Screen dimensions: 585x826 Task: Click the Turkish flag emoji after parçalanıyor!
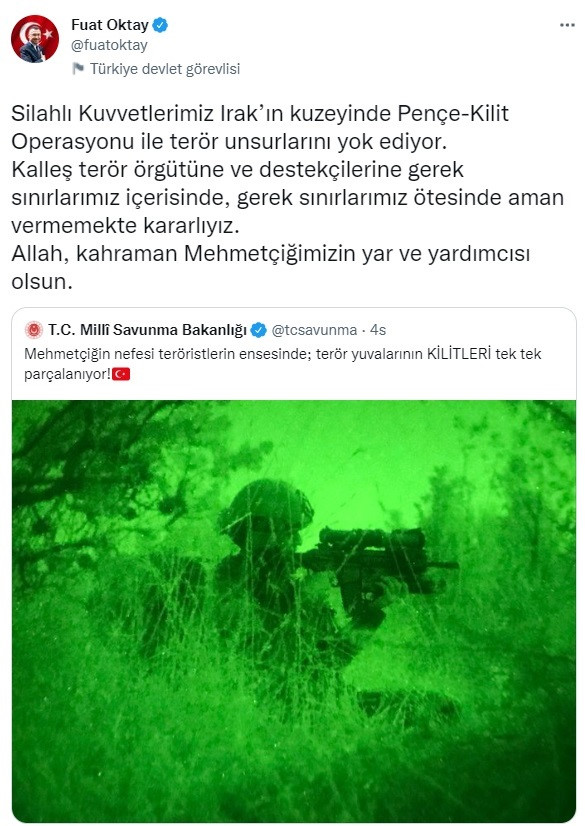pos(121,374)
